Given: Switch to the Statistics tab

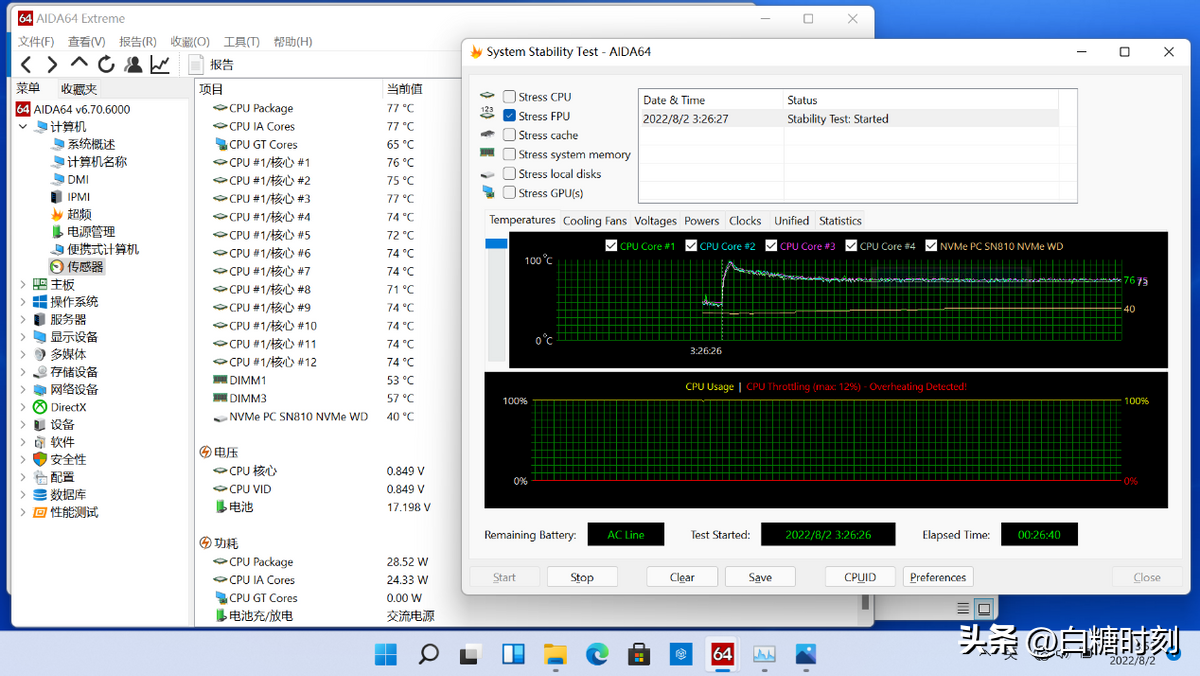Looking at the screenshot, I should coord(840,221).
